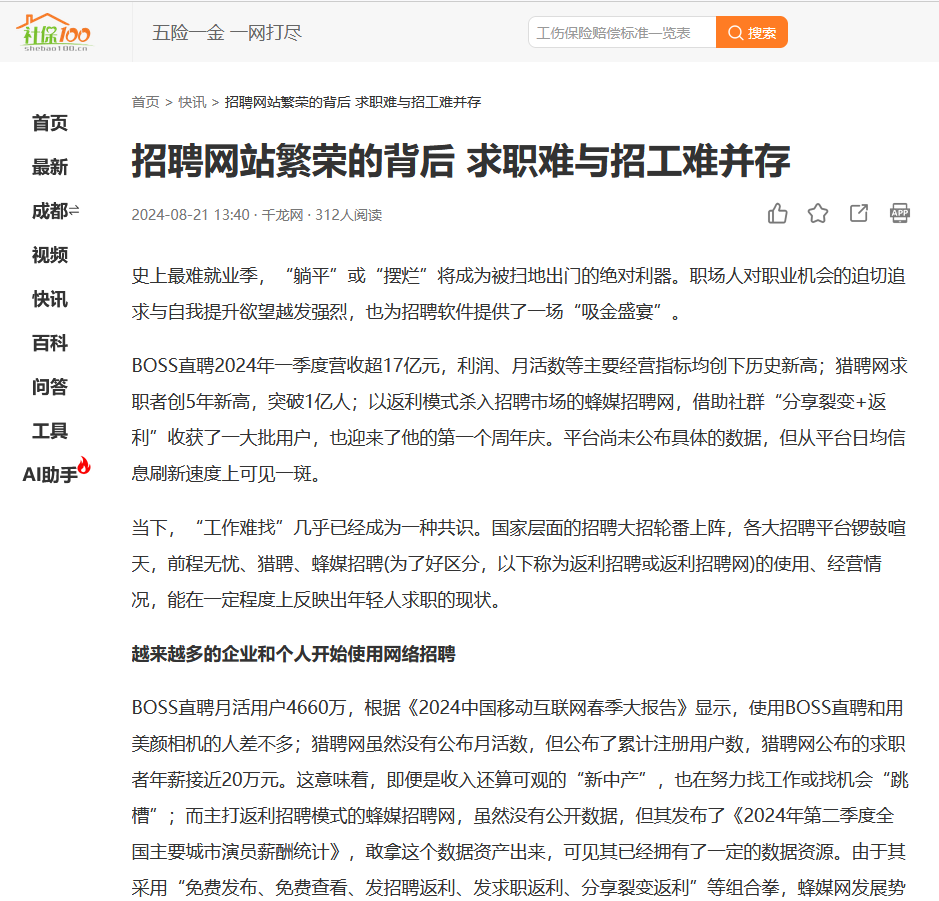Follow the 首页 breadcrumb link

pos(146,102)
